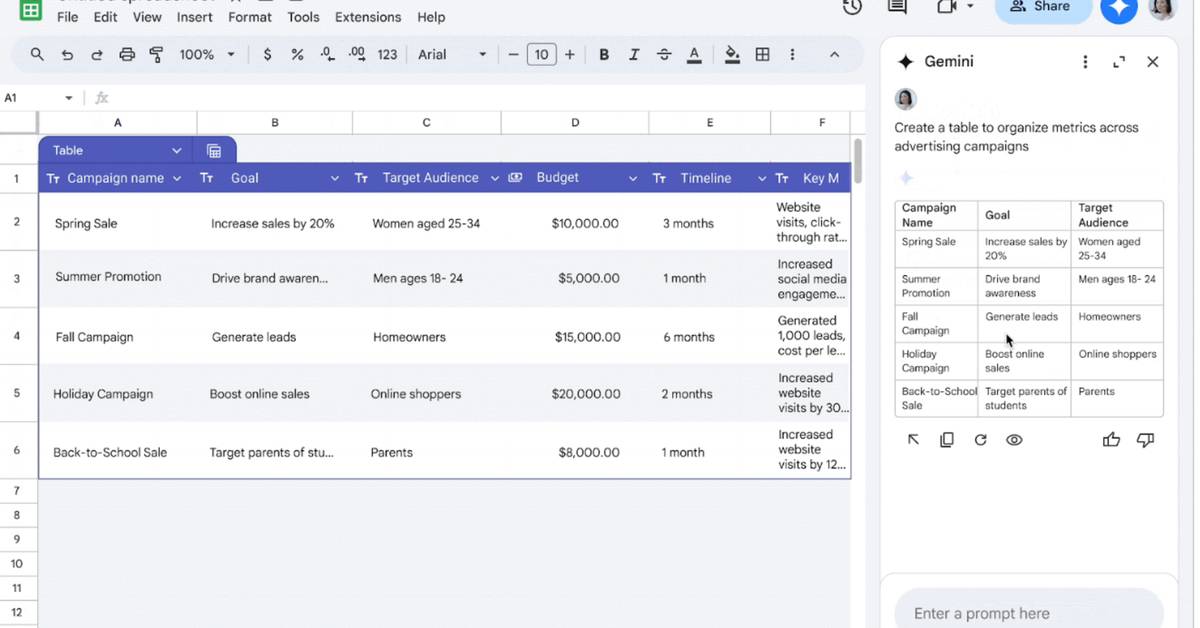Toggle italic text formatting

point(634,55)
